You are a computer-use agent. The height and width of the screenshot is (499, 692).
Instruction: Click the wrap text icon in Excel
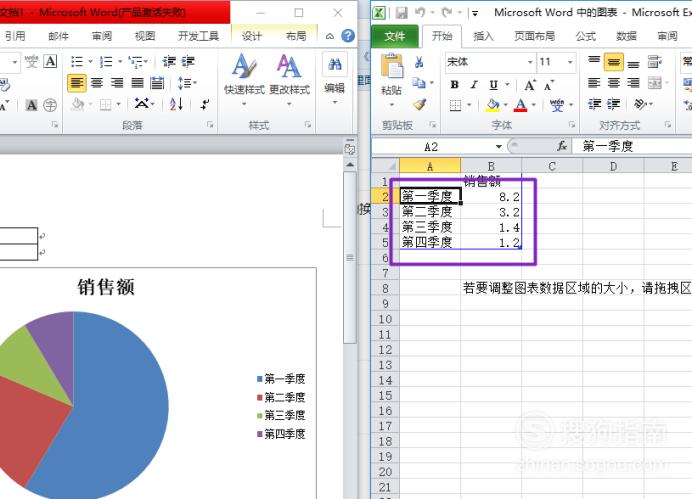654,62
